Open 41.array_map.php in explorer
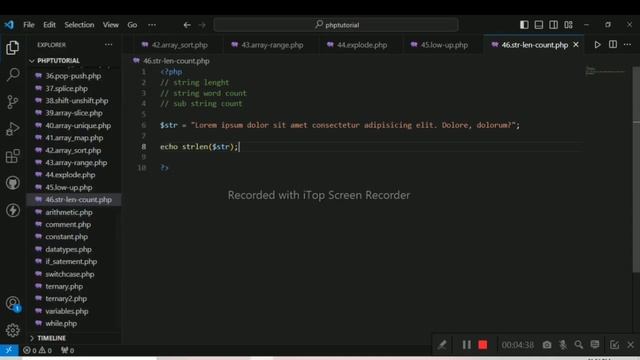Image resolution: width=640 pixels, height=360 pixels. pyautogui.click(x=74, y=138)
